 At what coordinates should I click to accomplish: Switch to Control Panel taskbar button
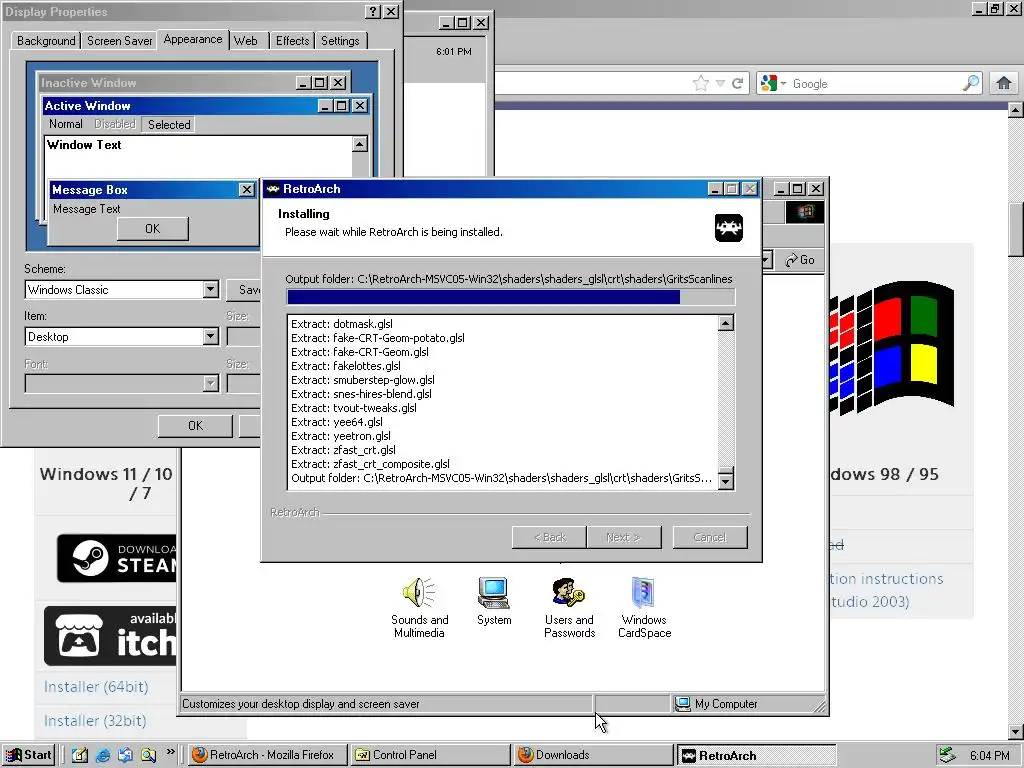(x=429, y=755)
